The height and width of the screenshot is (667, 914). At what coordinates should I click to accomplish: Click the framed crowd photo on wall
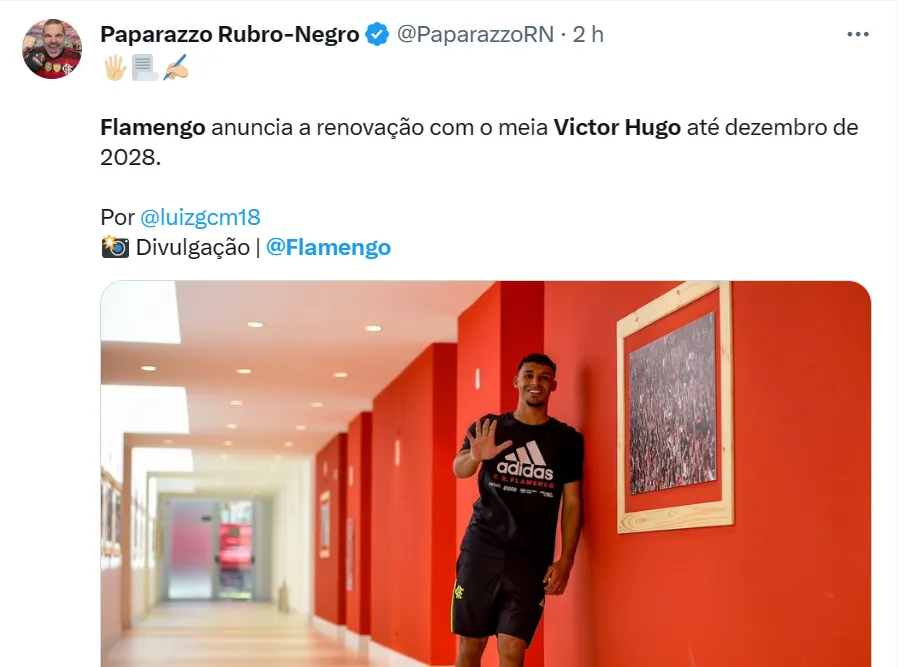[675, 406]
